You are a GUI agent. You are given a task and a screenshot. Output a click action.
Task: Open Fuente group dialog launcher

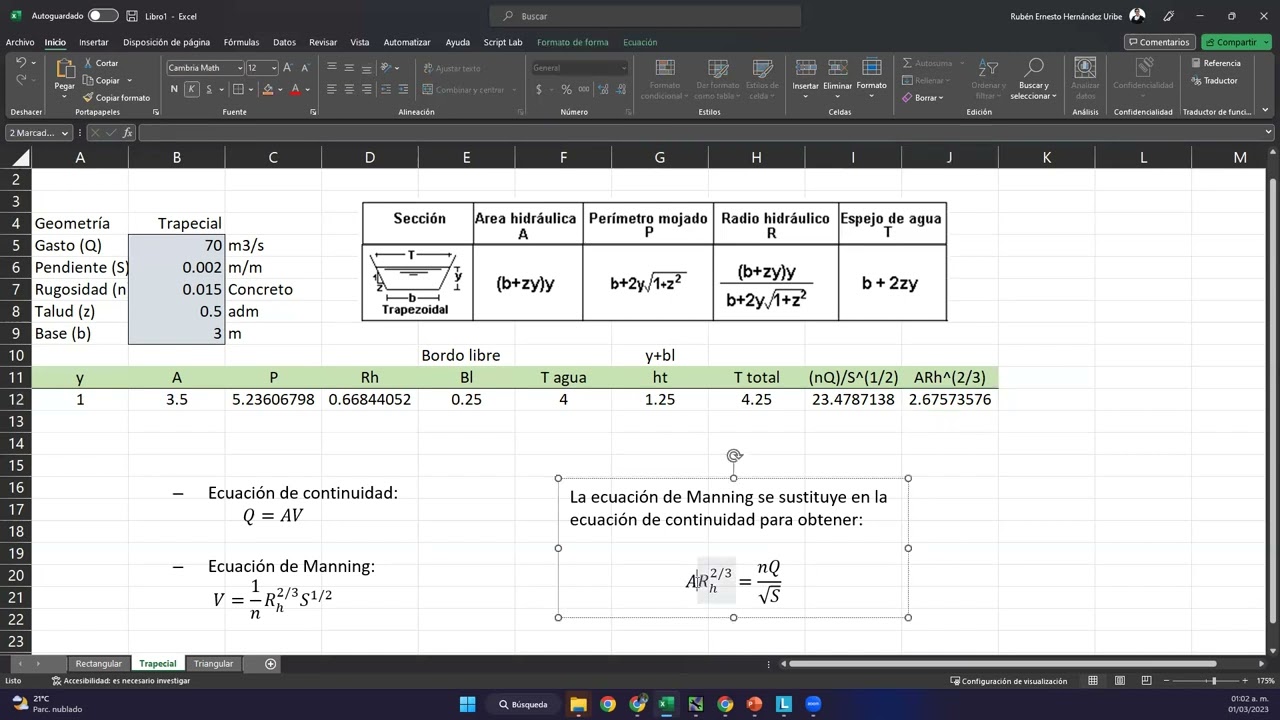(312, 112)
